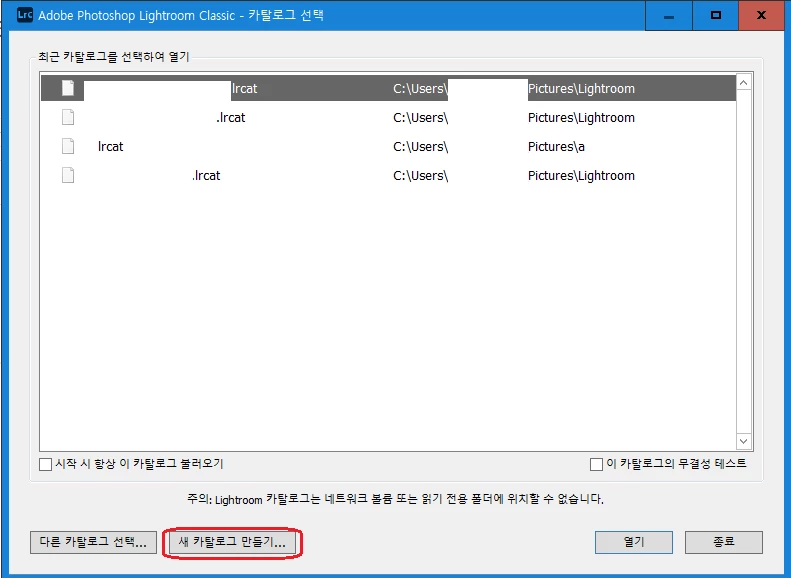
Task: Click the Lrc app icon in title bar
Action: pos(25,15)
